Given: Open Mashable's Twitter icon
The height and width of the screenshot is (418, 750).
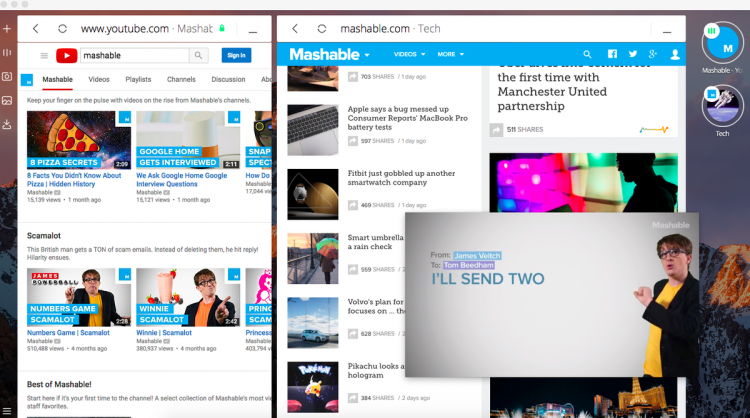Looking at the screenshot, I should click(x=633, y=54).
